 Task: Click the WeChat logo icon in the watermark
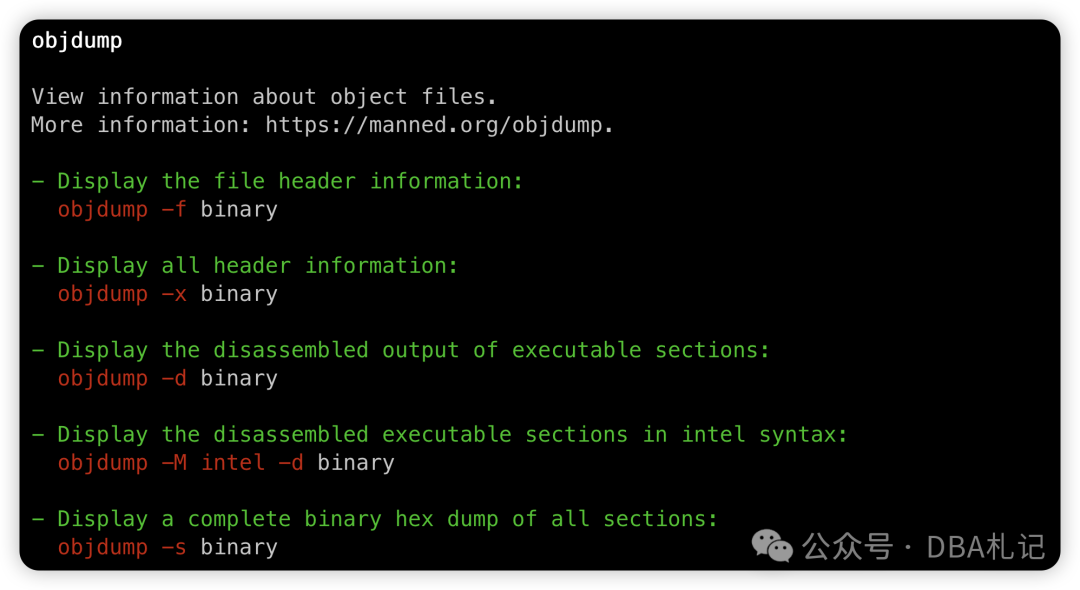point(772,545)
